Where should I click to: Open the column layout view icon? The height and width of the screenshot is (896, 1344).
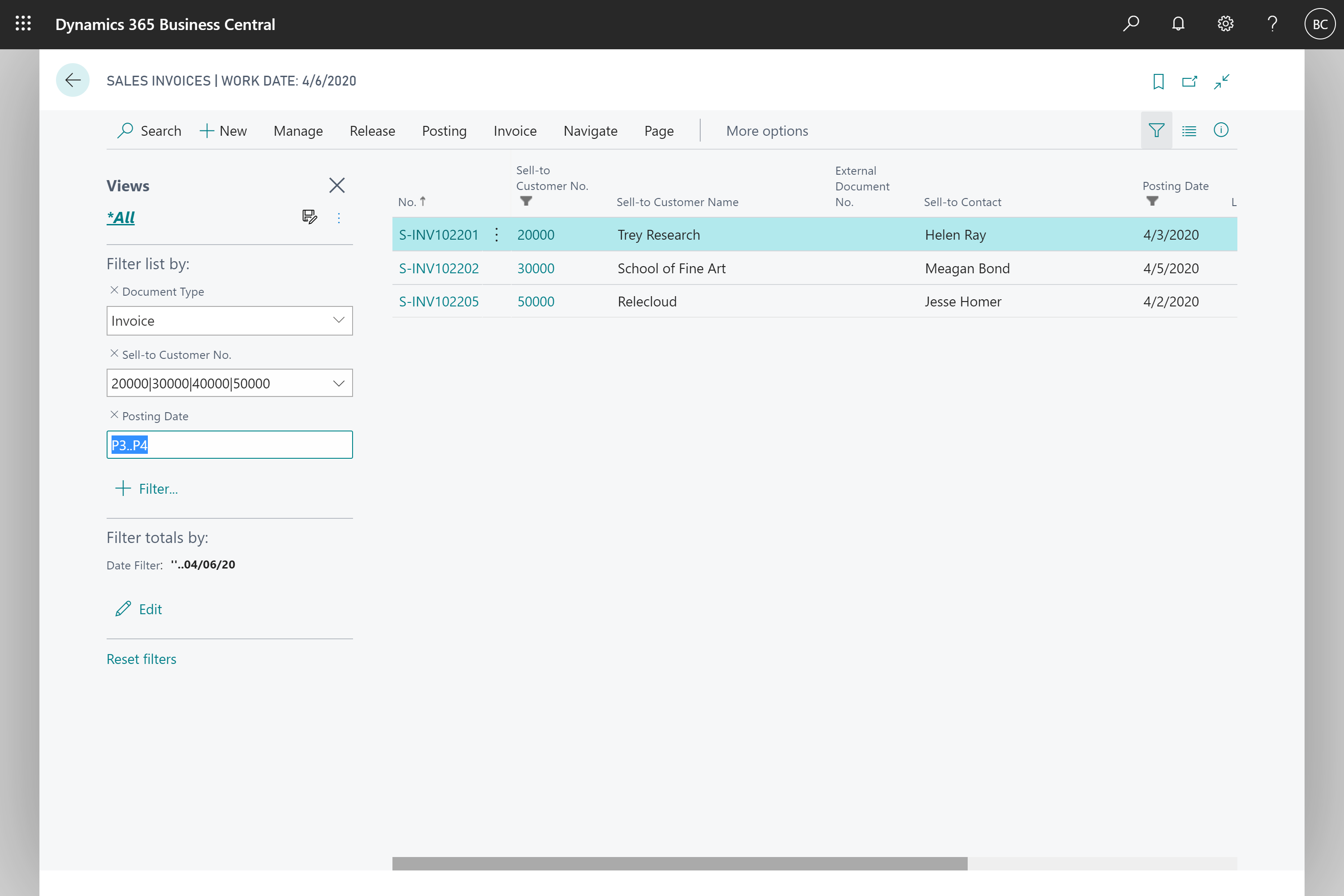click(x=1189, y=130)
